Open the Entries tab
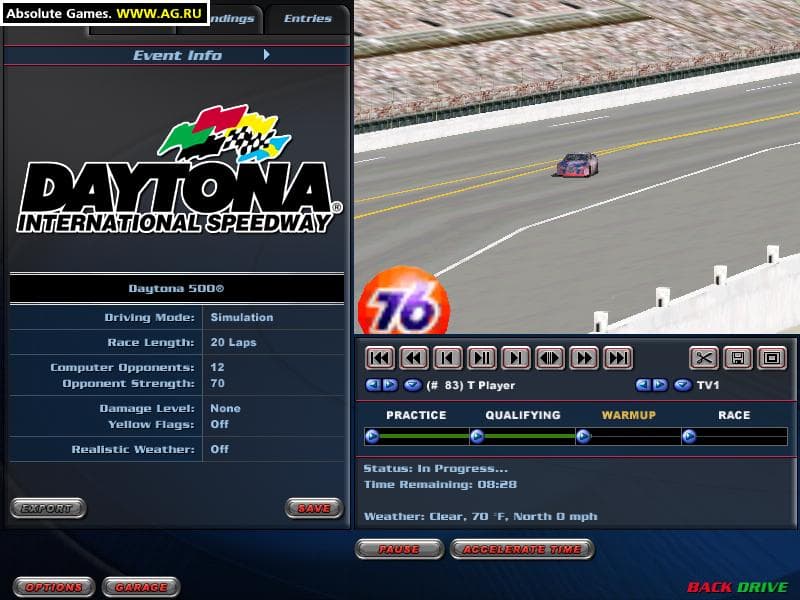This screenshot has width=800, height=600. point(308,19)
